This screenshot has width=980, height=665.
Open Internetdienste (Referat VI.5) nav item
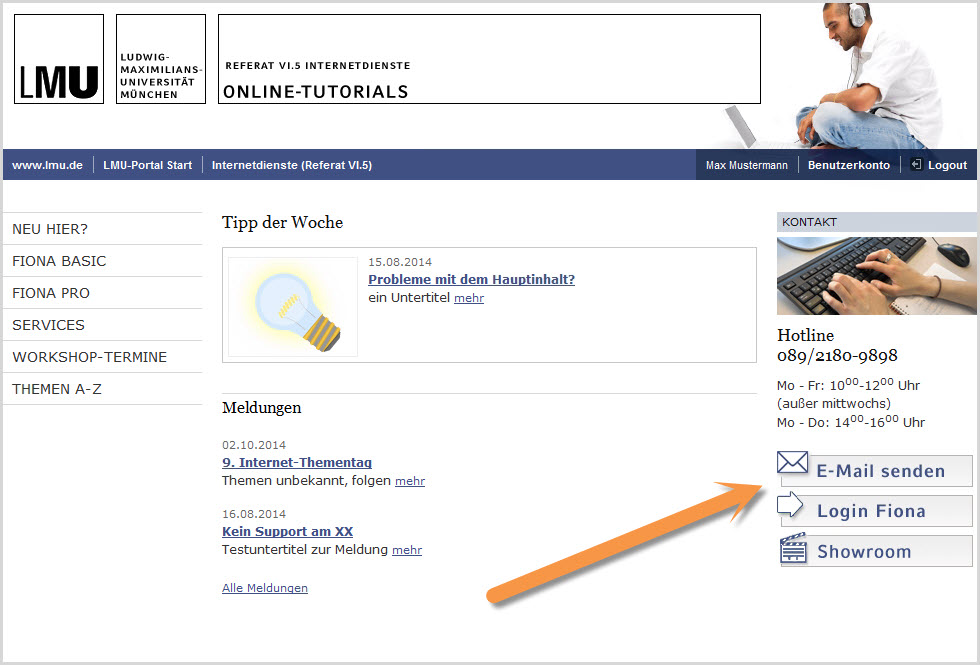tap(292, 165)
